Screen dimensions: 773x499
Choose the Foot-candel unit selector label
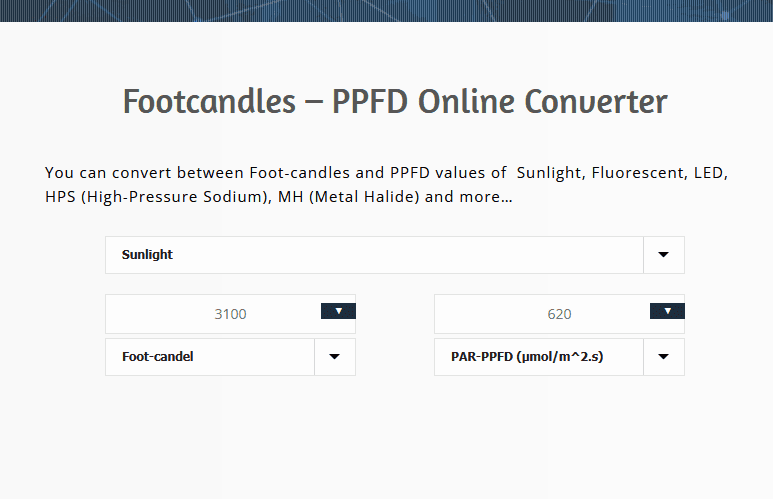tap(158, 356)
